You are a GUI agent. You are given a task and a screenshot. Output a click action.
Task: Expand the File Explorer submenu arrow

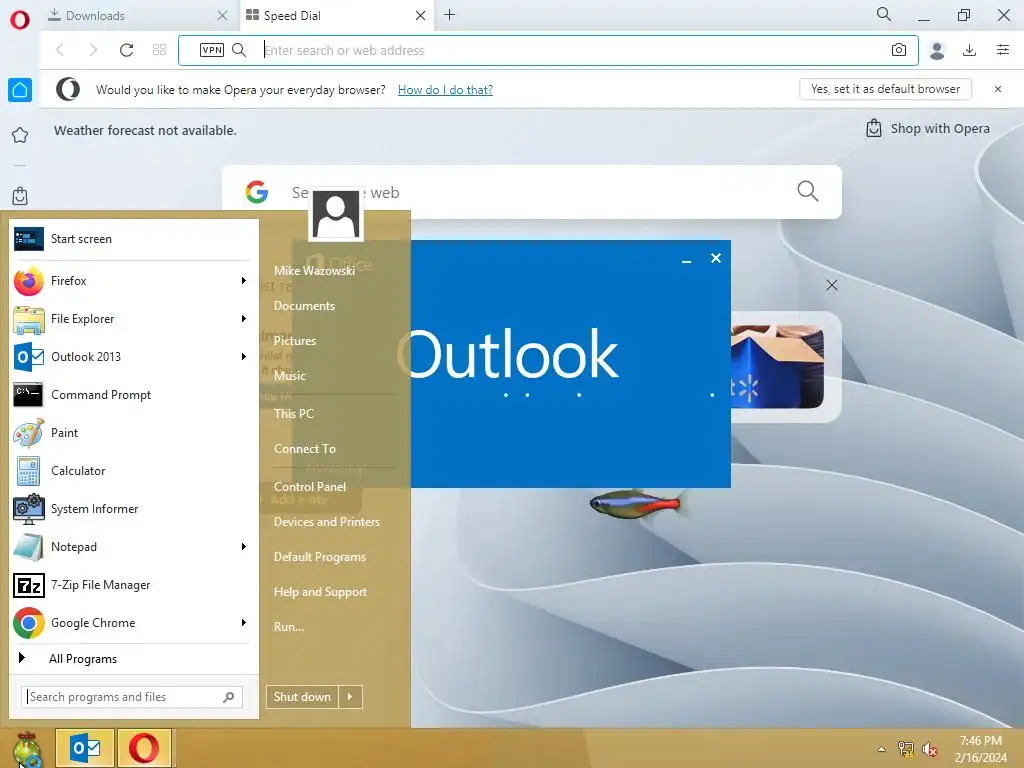click(244, 319)
